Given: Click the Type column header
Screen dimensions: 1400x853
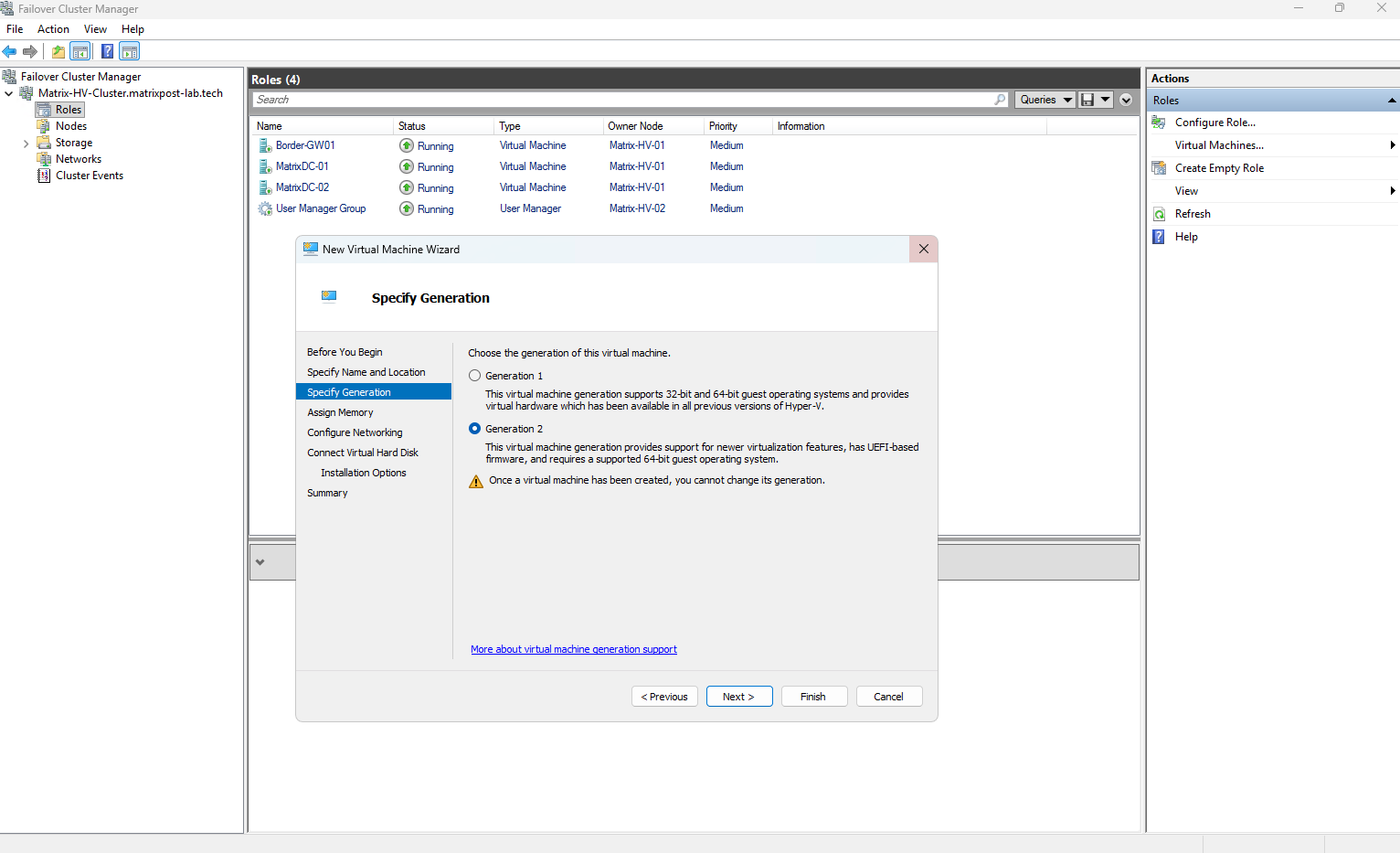Looking at the screenshot, I should coord(548,126).
